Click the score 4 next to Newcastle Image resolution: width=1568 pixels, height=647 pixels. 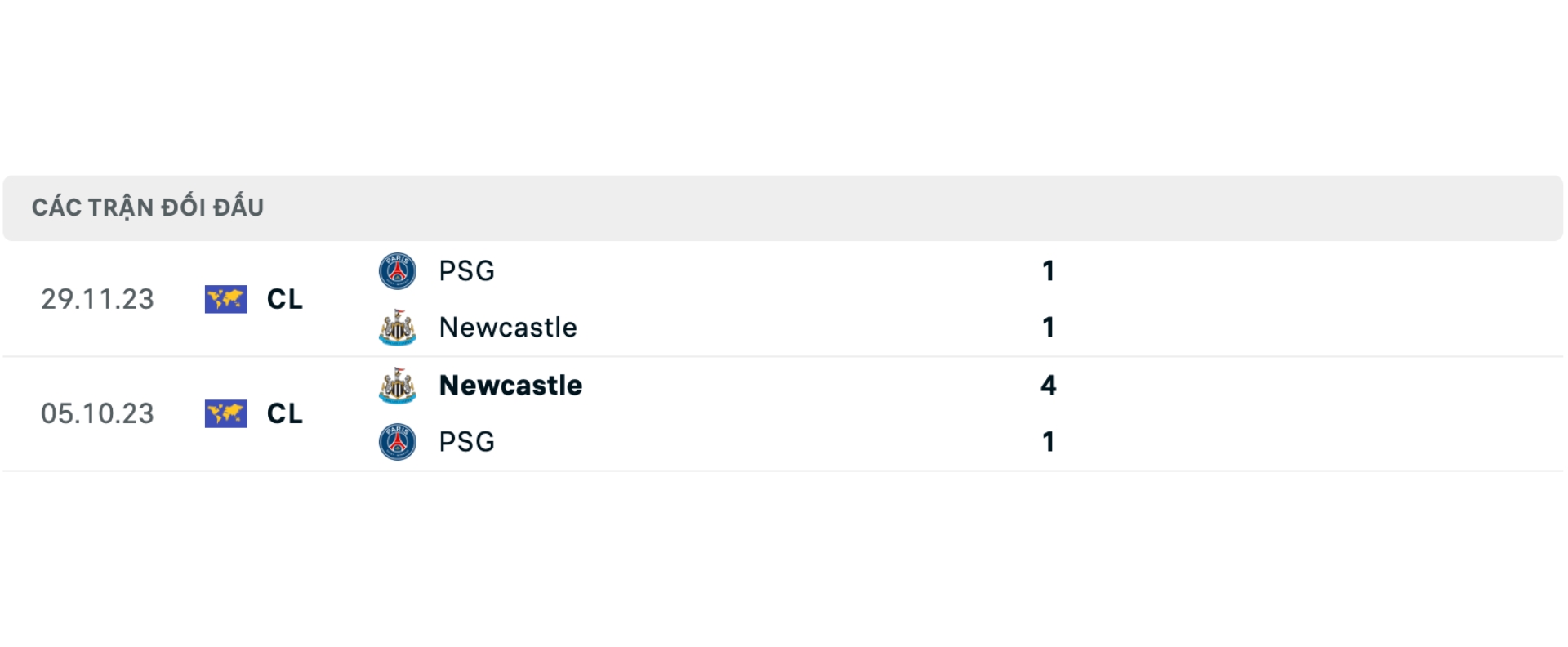point(1048,385)
